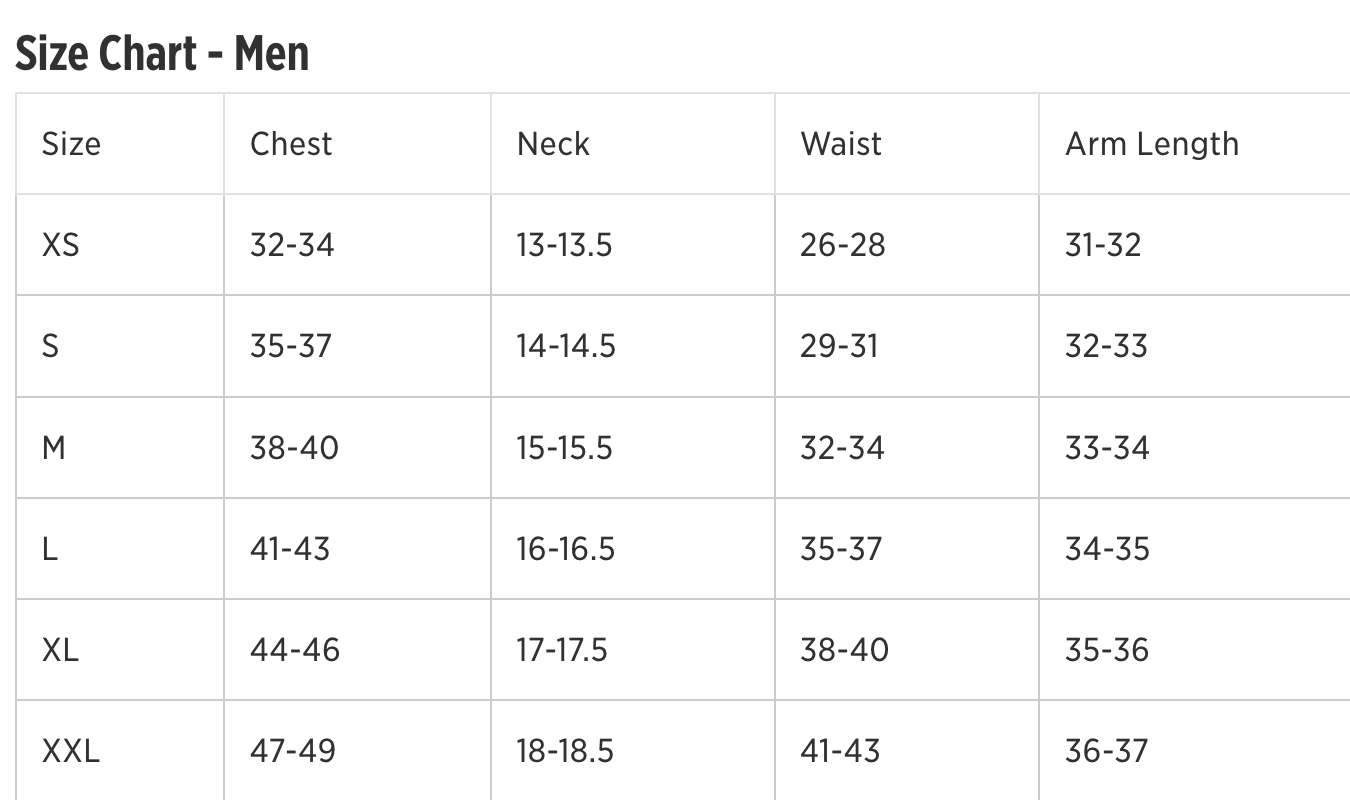Click neck measurement 16-16.5 cell

pyautogui.click(x=565, y=549)
